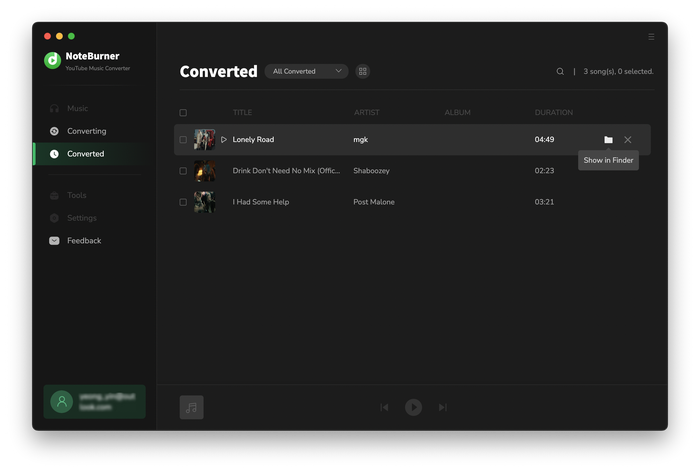700x473 pixels.
Task: Click the music note placeholder in player
Action: [x=192, y=407]
